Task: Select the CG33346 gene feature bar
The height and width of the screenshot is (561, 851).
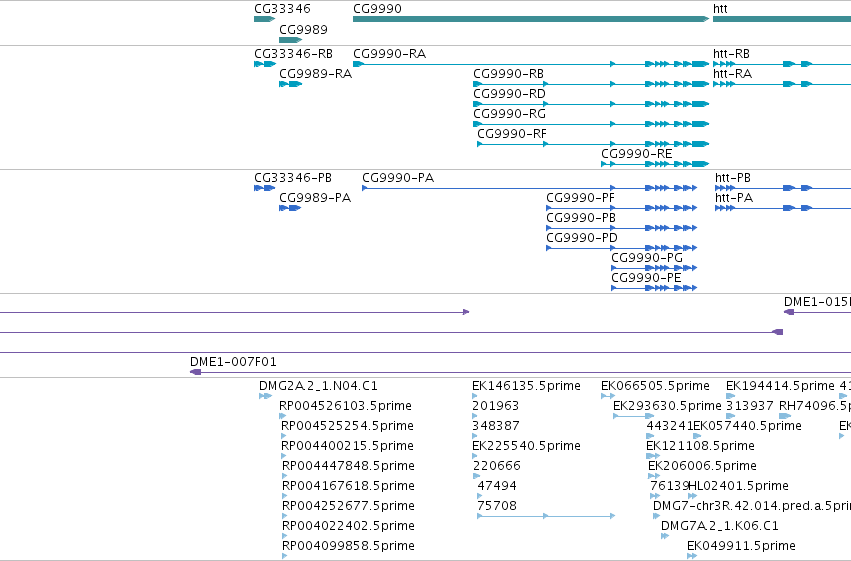Action: tap(264, 19)
